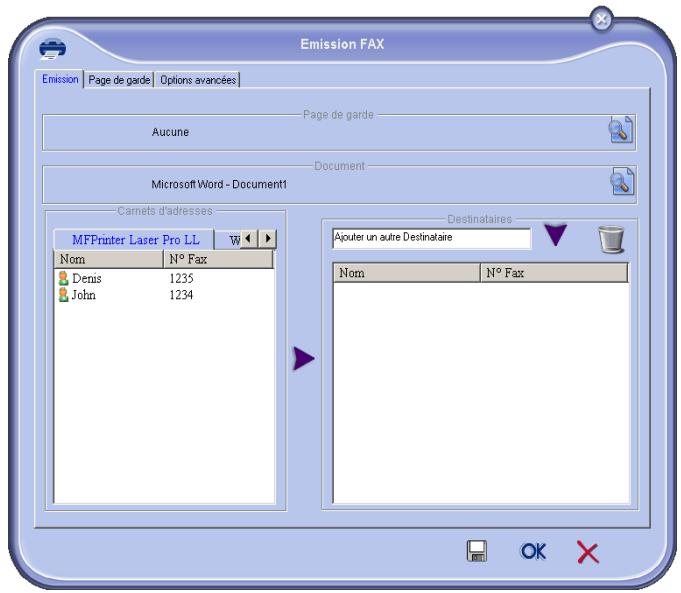Select the Emission tab
The width and height of the screenshot is (681, 593).
[60, 79]
